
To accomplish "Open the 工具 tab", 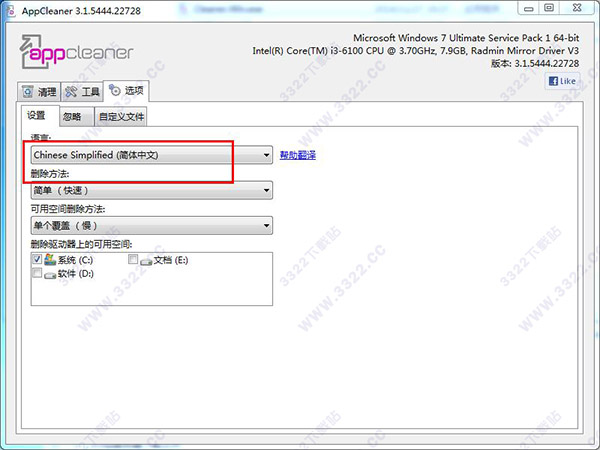I will [x=82, y=92].
